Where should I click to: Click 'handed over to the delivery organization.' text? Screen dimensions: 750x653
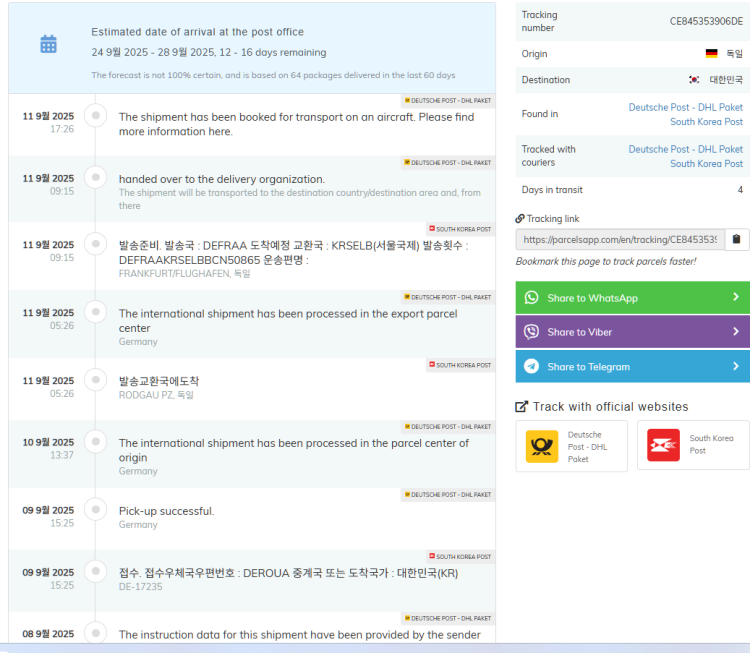pos(222,179)
